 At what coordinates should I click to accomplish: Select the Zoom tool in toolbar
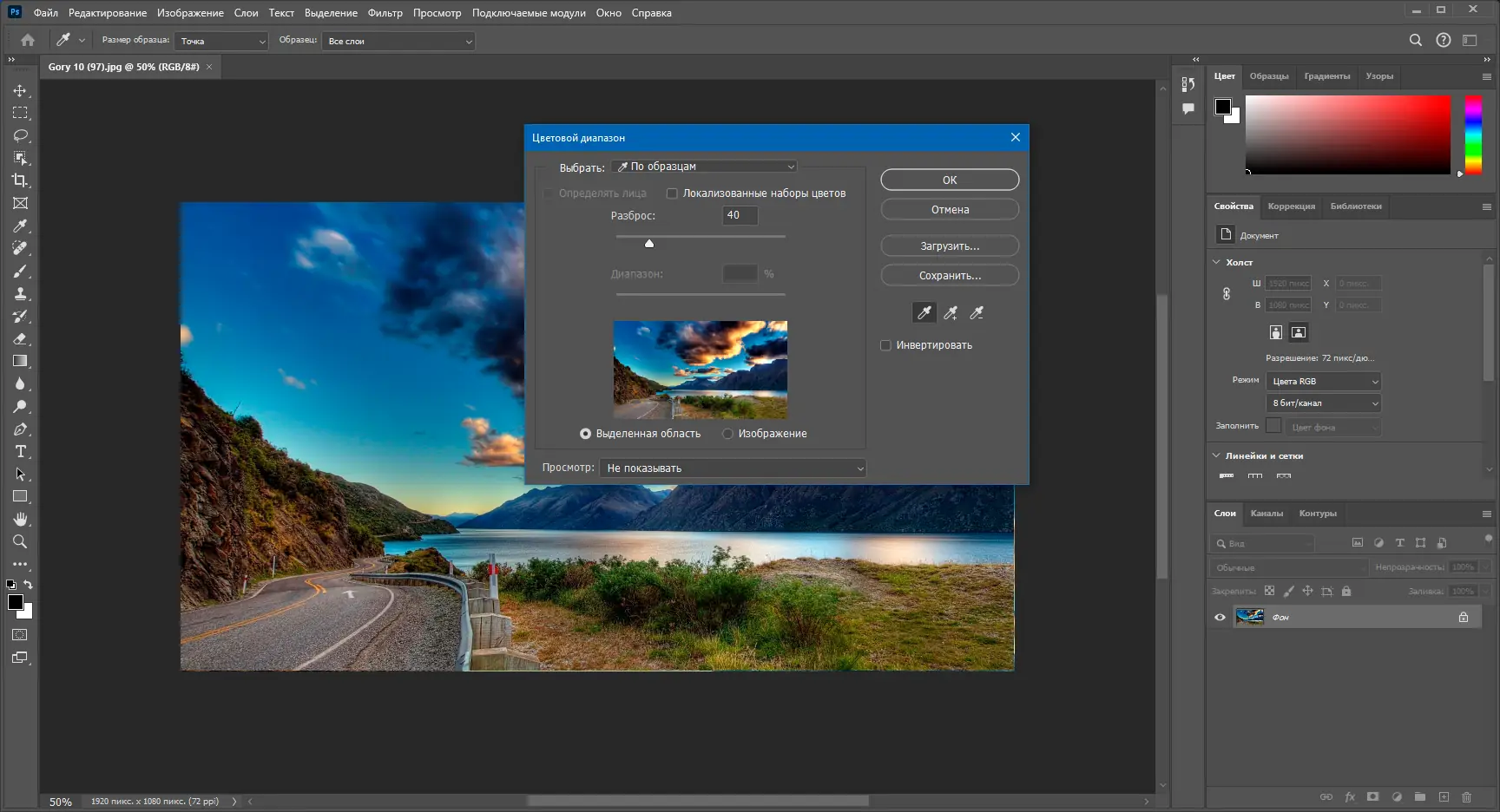(20, 542)
